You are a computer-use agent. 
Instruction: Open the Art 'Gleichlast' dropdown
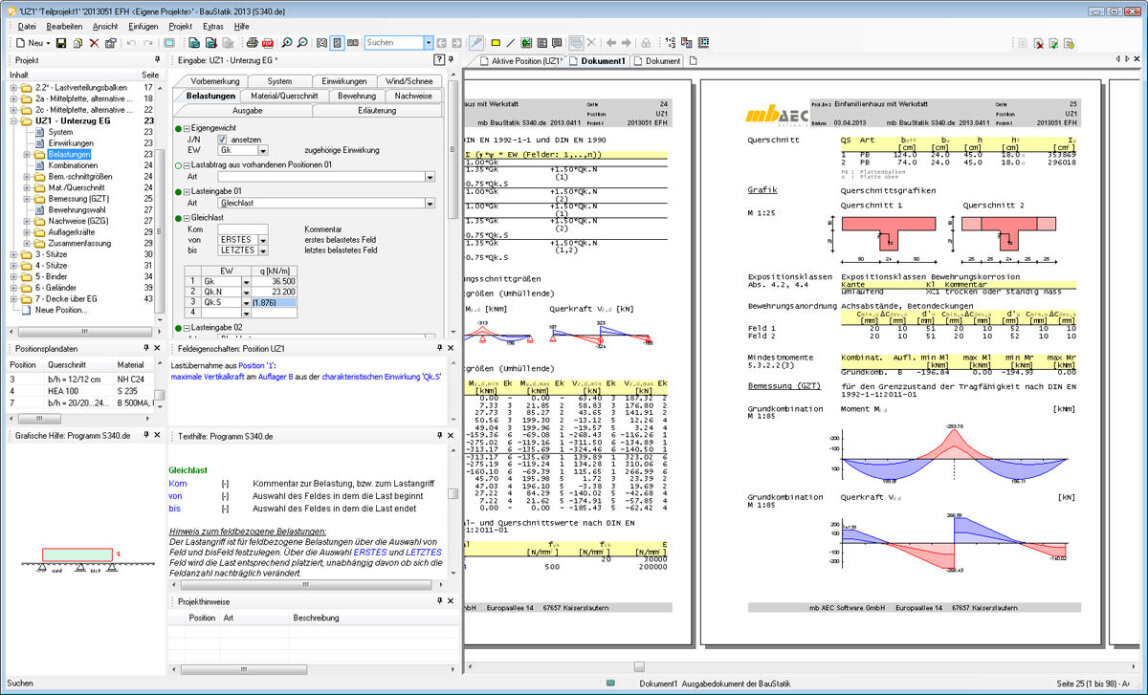click(430, 204)
